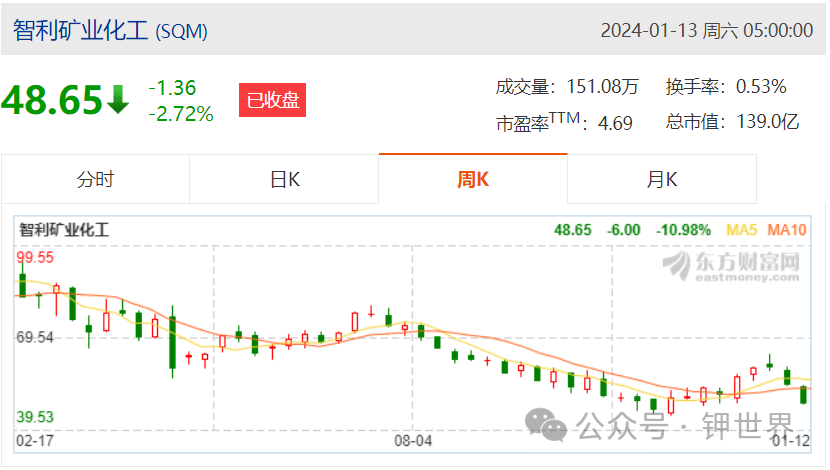This screenshot has height=470, width=830.
Task: Click the 99.55 high price axis label
Action: (x=35, y=258)
